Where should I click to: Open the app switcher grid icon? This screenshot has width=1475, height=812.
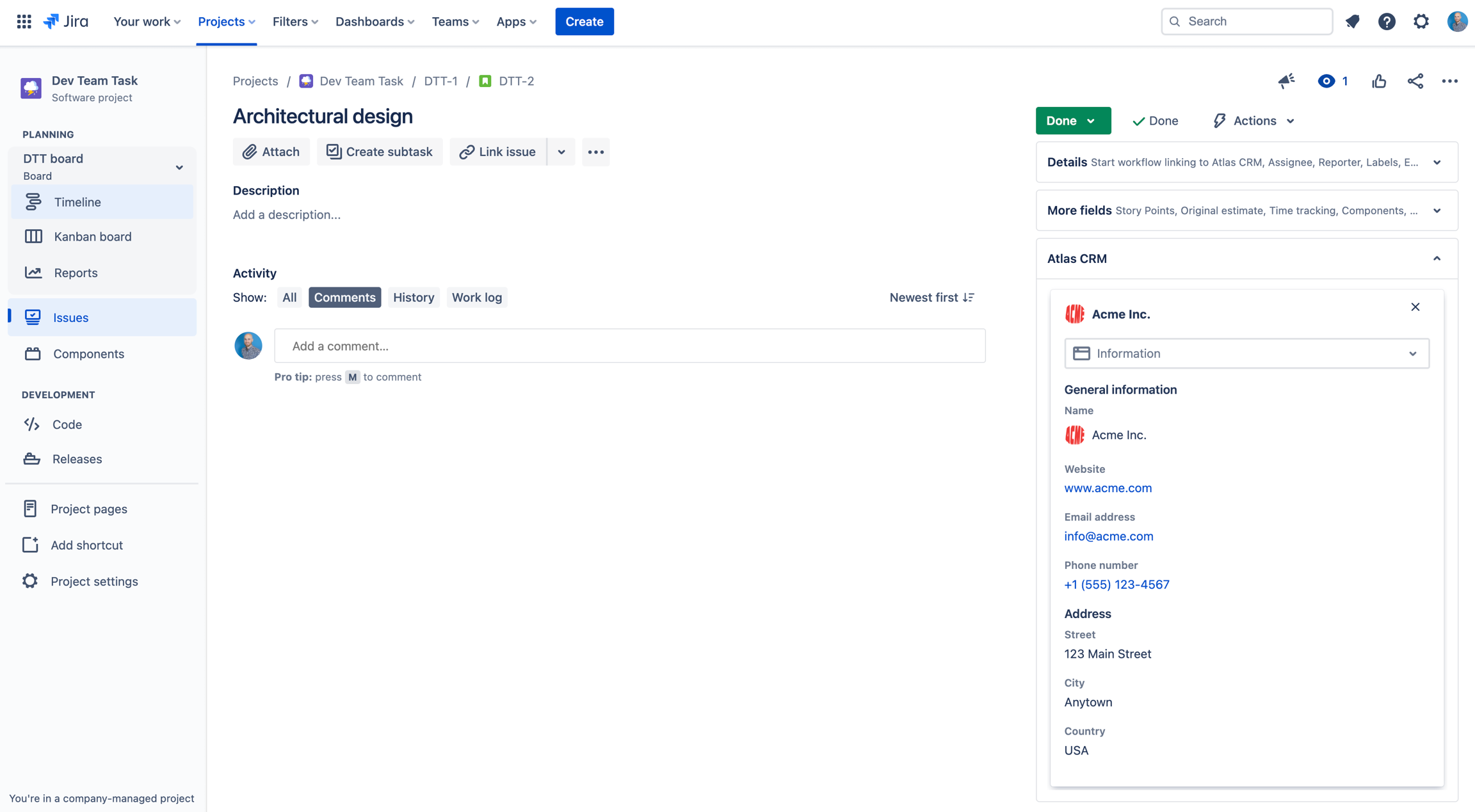(24, 22)
